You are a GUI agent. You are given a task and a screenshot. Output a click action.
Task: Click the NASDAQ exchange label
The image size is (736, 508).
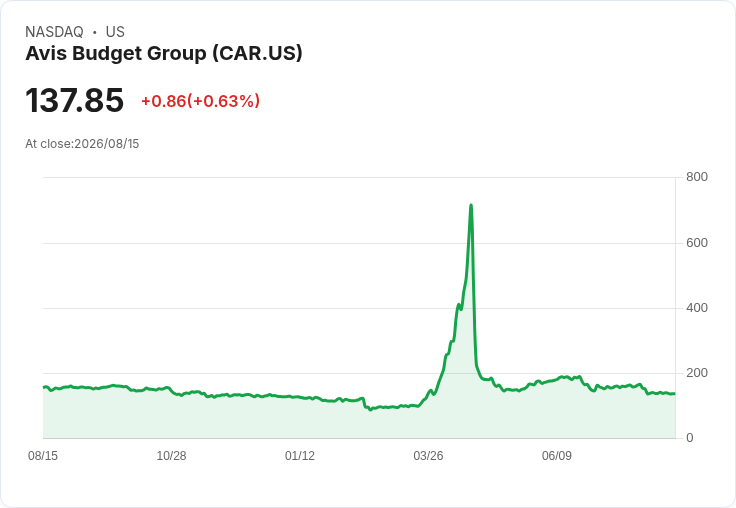coord(54,32)
